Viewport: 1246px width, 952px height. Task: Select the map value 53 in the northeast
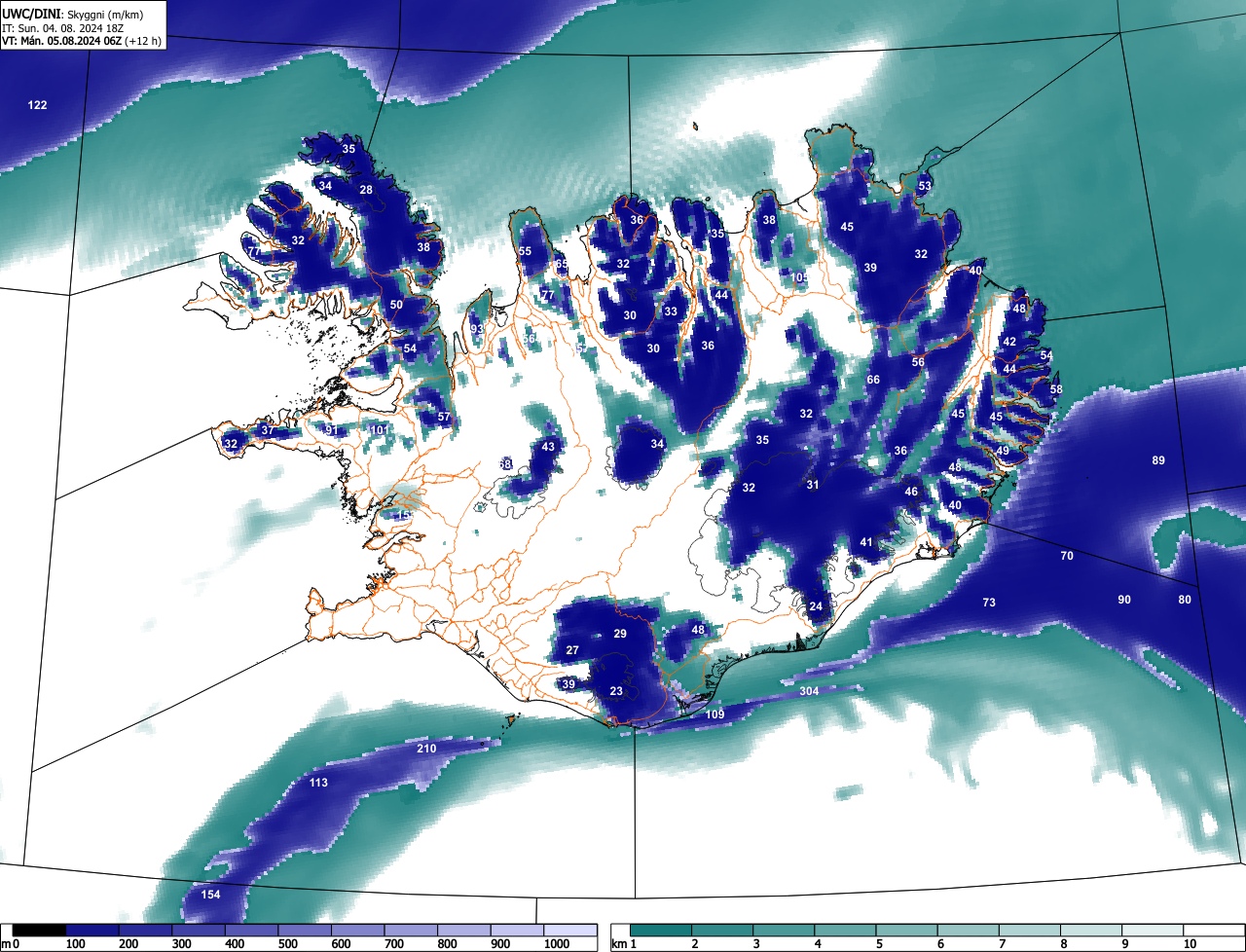(925, 186)
